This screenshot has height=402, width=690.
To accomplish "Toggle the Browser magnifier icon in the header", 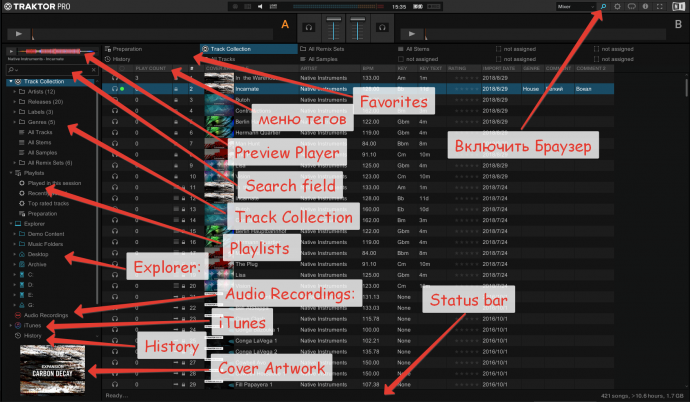I will pos(603,7).
